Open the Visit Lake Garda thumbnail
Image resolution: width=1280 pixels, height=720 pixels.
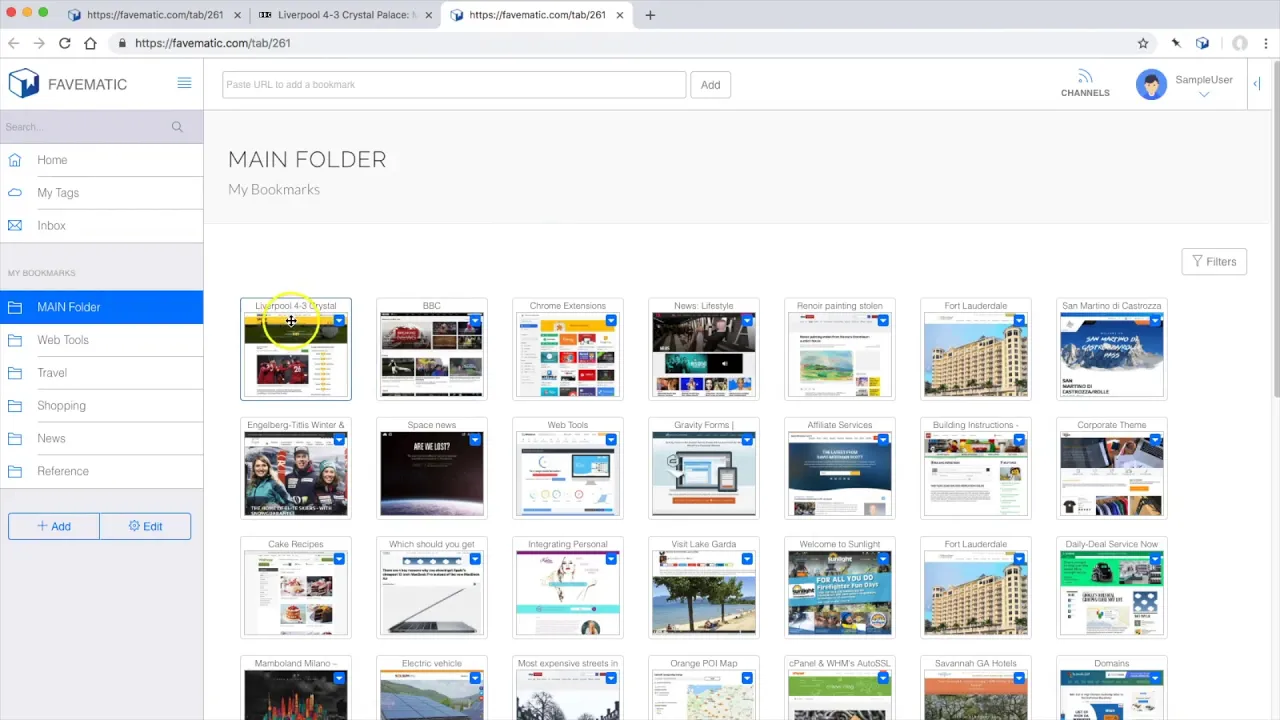click(704, 592)
